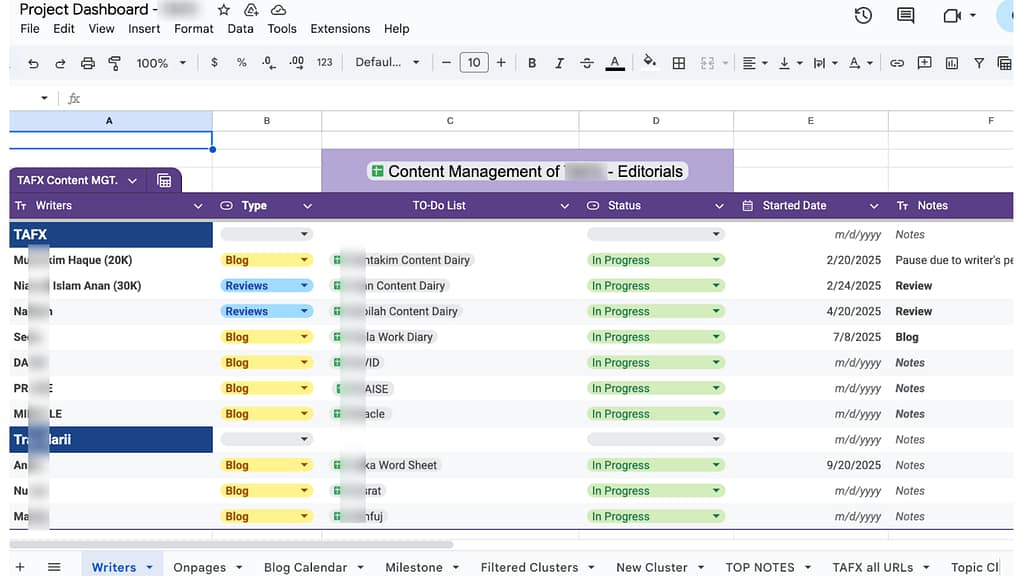Open the cell fill color picker
Viewport: 1023px width, 576px height.
pyautogui.click(x=650, y=63)
